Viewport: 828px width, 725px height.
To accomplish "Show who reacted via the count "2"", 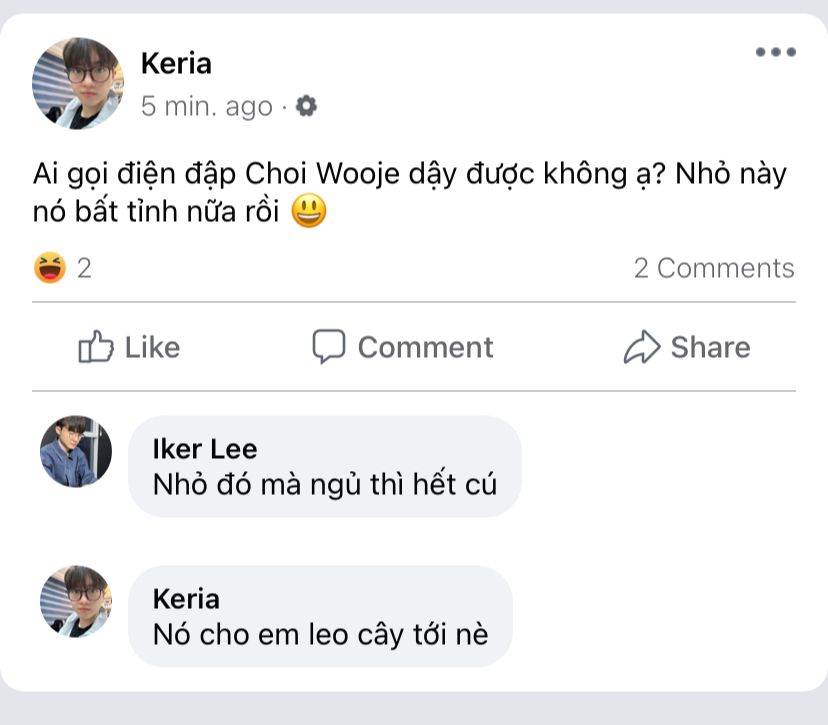I will [x=85, y=268].
